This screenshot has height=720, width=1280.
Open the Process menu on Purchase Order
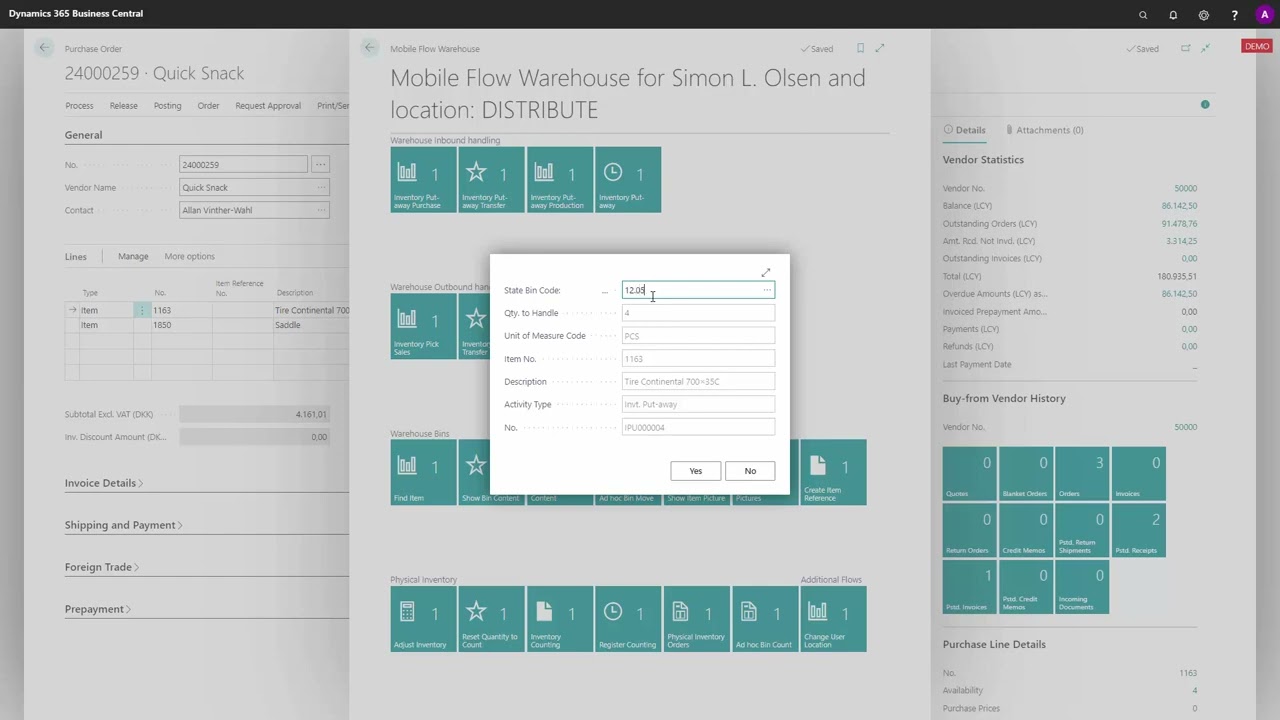[x=79, y=106]
